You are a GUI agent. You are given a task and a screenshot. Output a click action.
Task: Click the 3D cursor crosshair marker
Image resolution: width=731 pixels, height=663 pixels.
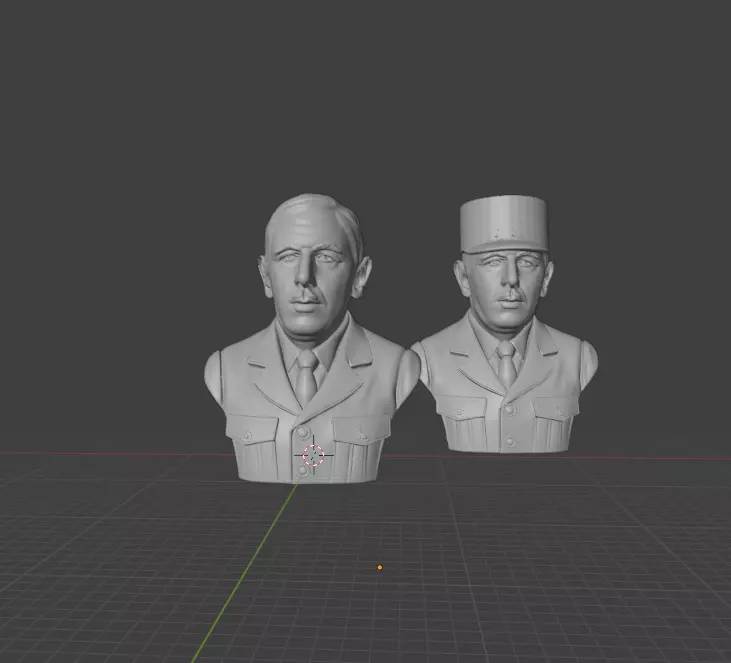pyautogui.click(x=313, y=456)
